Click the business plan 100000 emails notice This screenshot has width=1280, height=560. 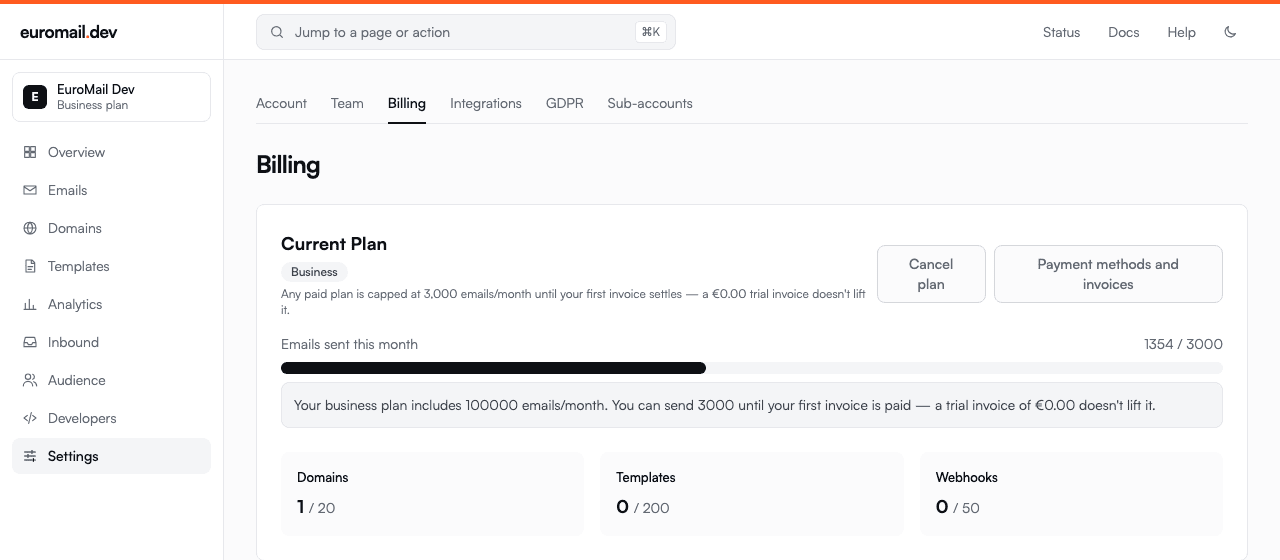coord(752,405)
